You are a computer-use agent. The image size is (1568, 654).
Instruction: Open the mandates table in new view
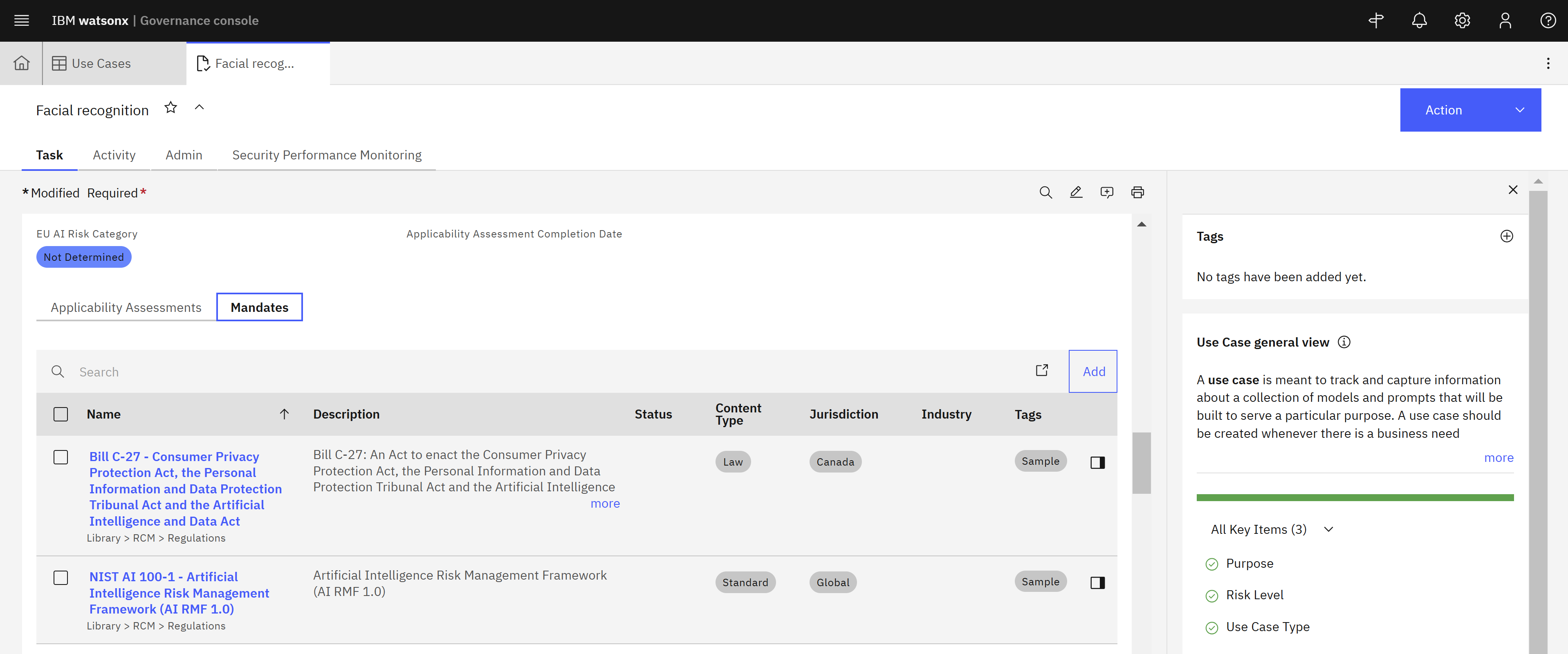(1042, 370)
